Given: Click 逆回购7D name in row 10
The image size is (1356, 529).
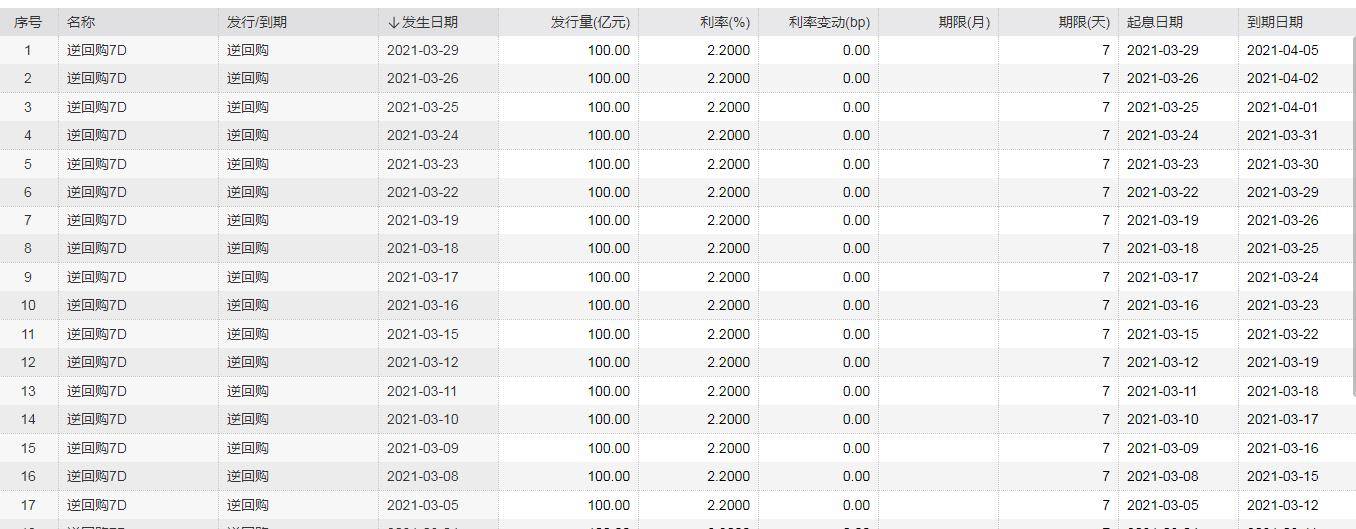Looking at the screenshot, I should [x=97, y=305].
